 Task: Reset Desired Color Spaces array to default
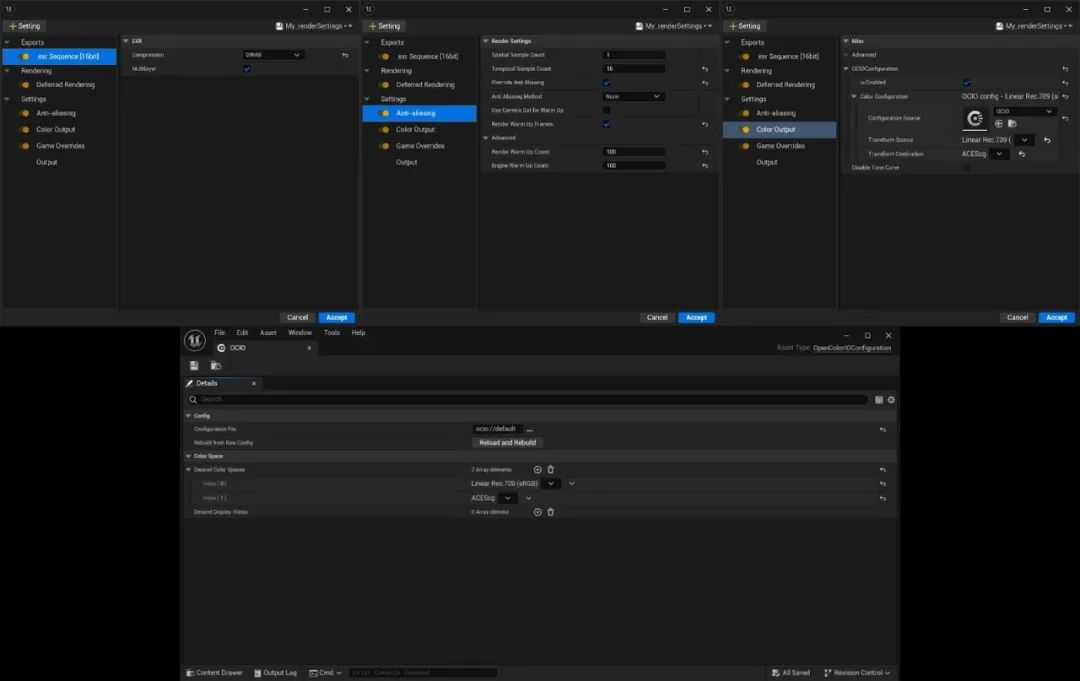(882, 470)
